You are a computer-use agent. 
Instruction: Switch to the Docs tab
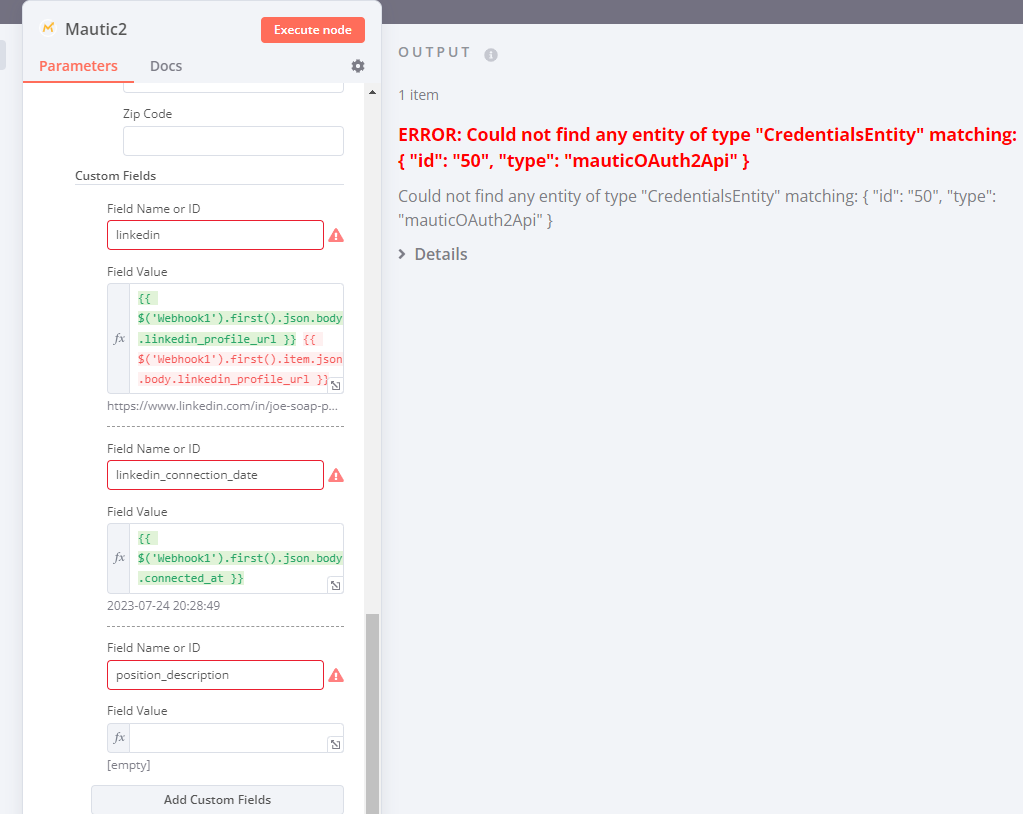(166, 66)
